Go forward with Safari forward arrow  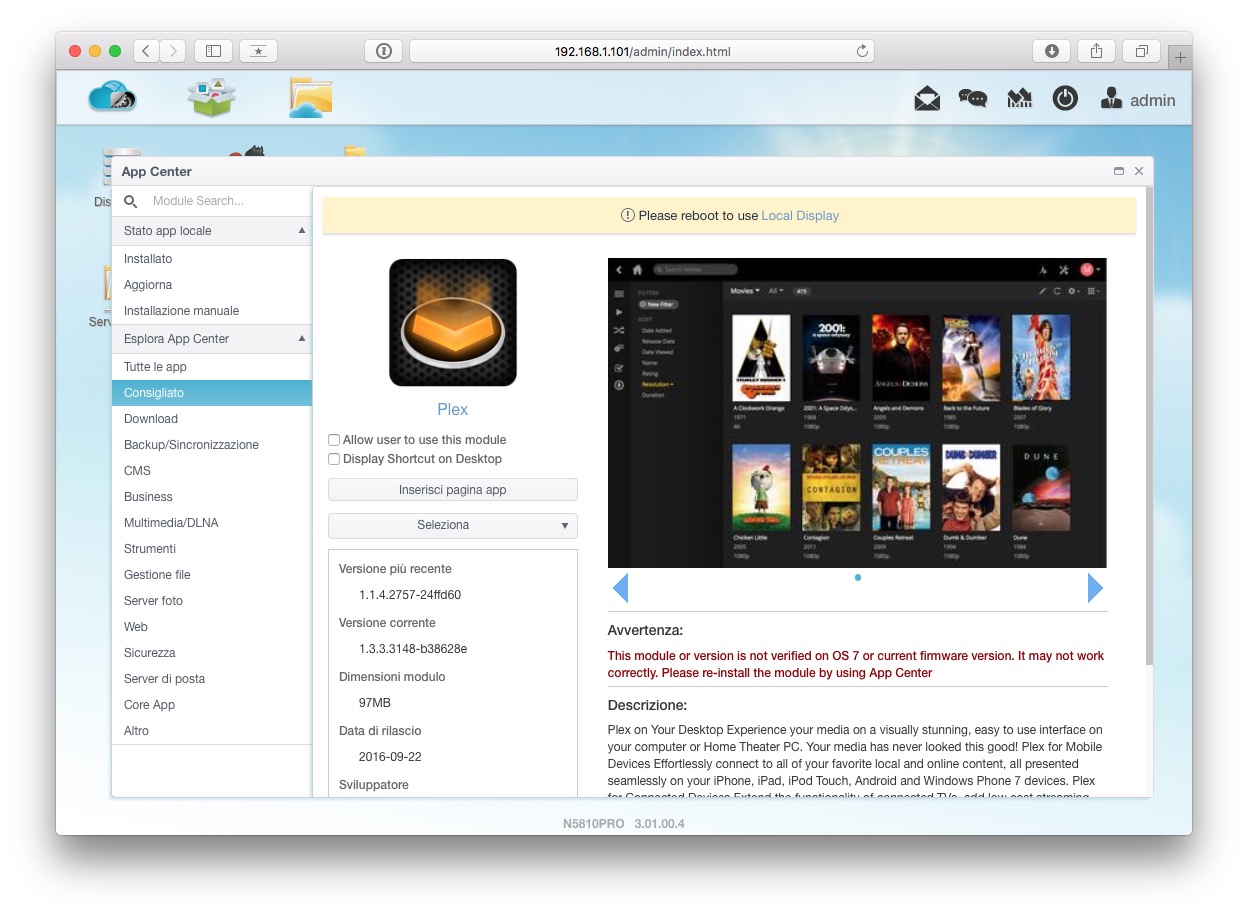(x=173, y=51)
